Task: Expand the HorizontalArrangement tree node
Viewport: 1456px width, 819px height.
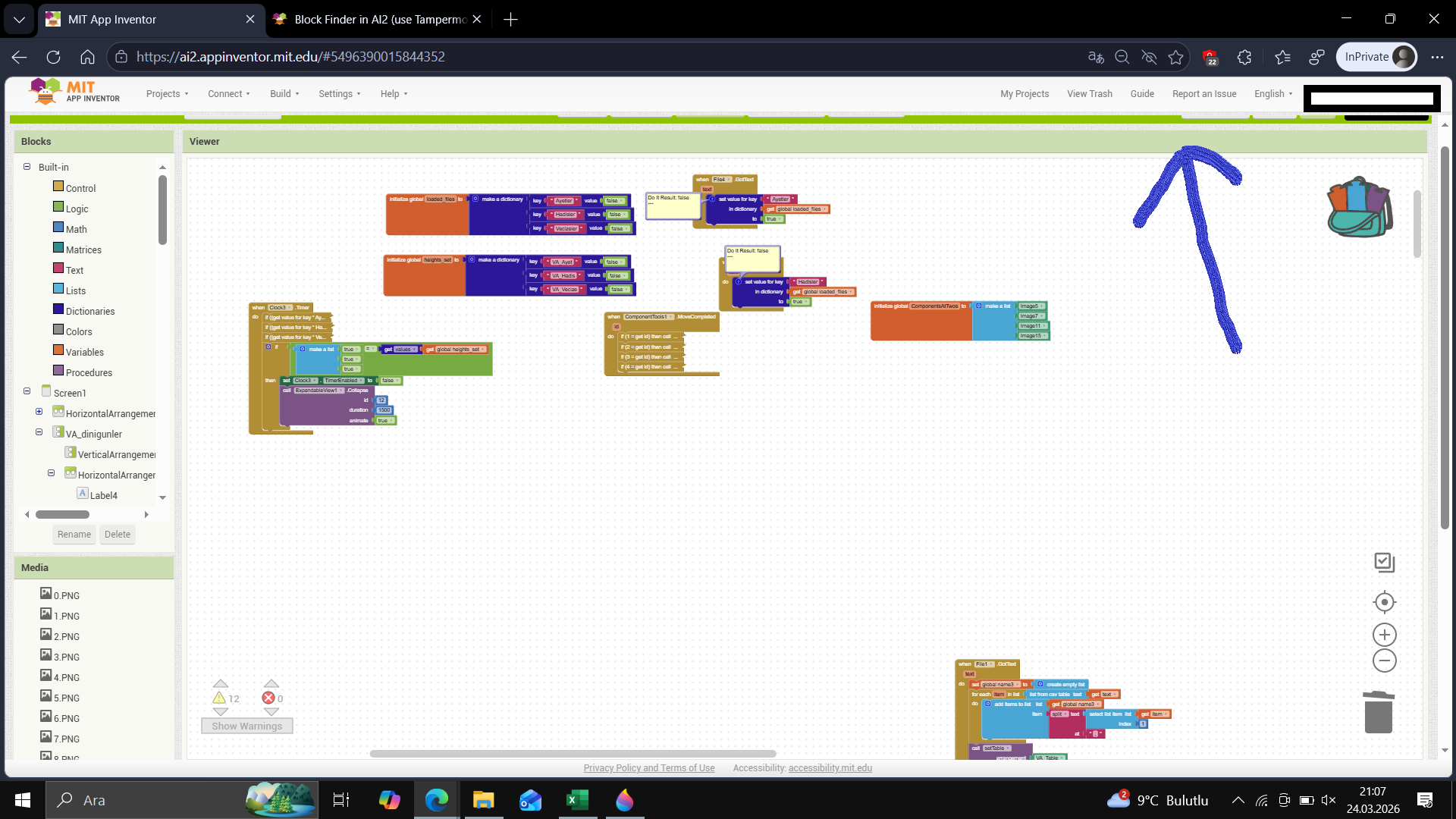Action: tap(39, 412)
